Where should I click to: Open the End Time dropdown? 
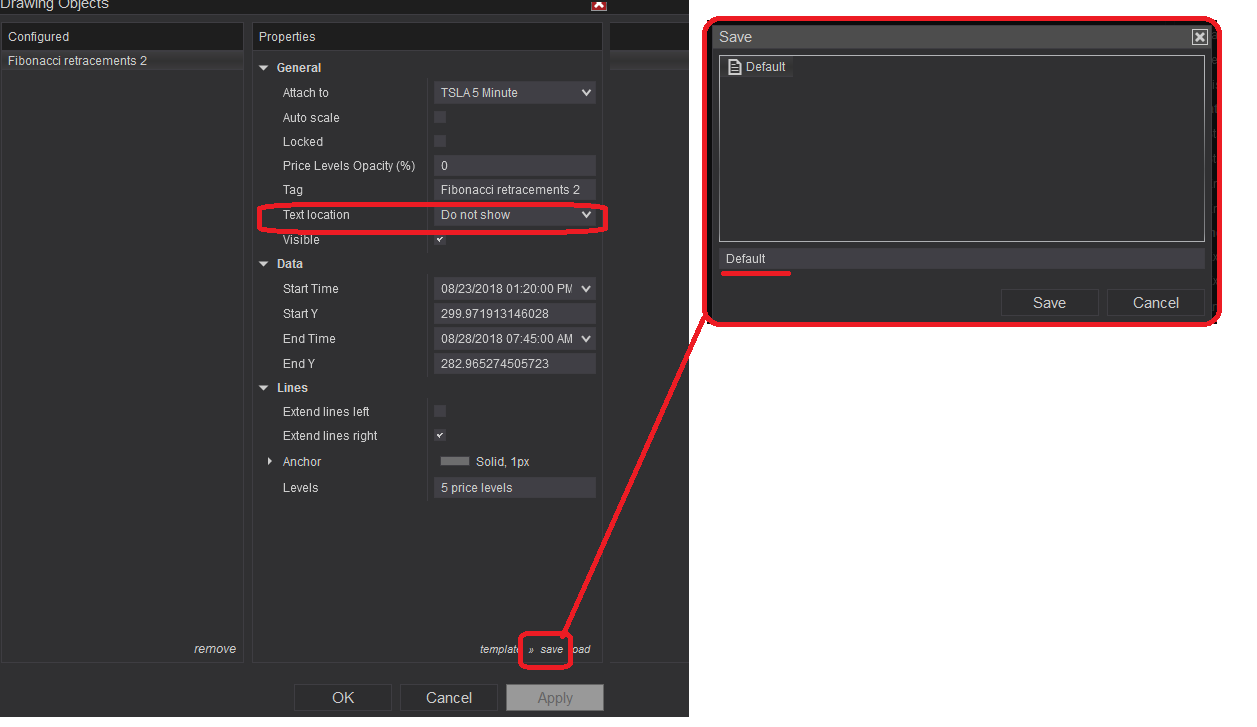515,339
